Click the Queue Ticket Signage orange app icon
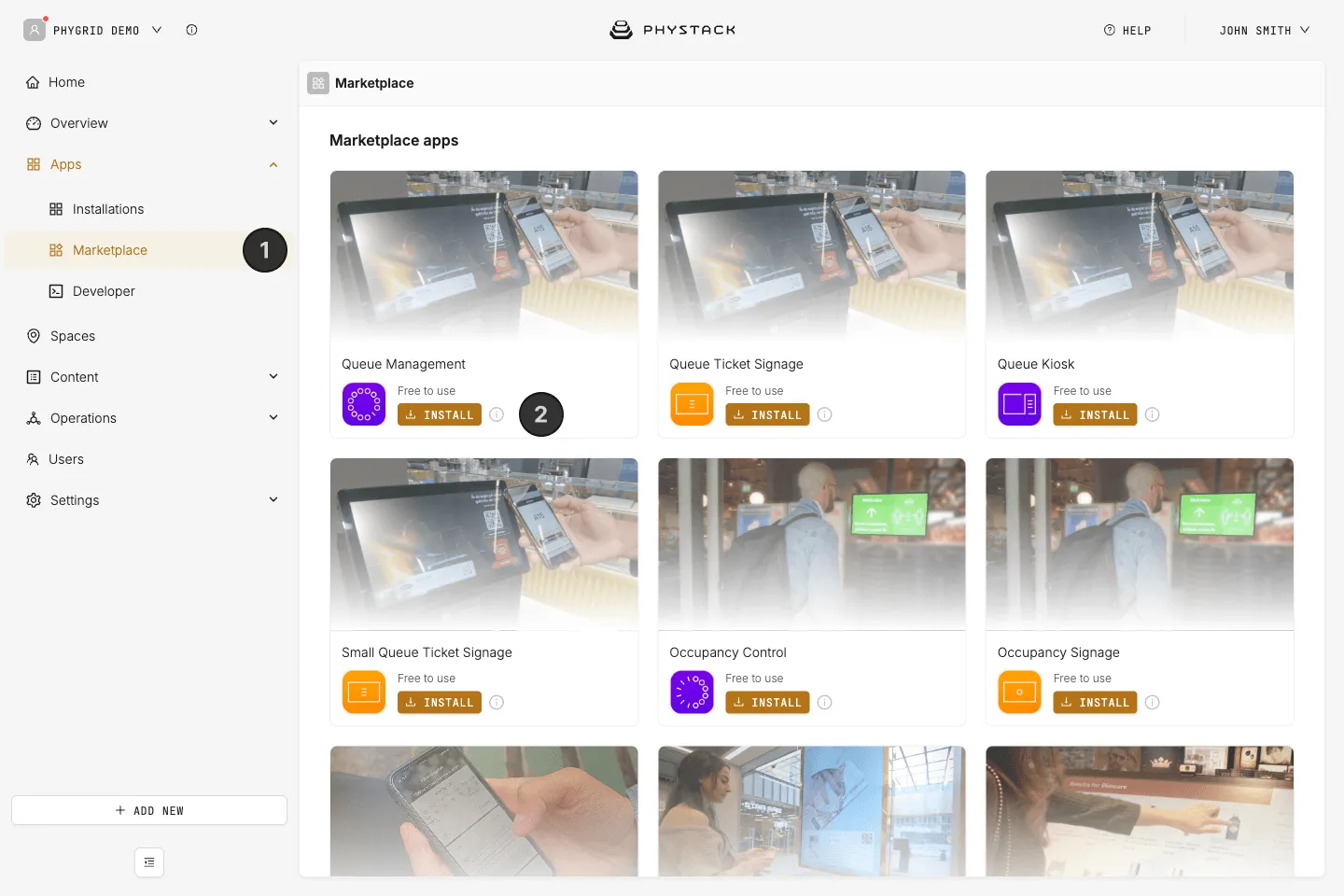 [692, 404]
